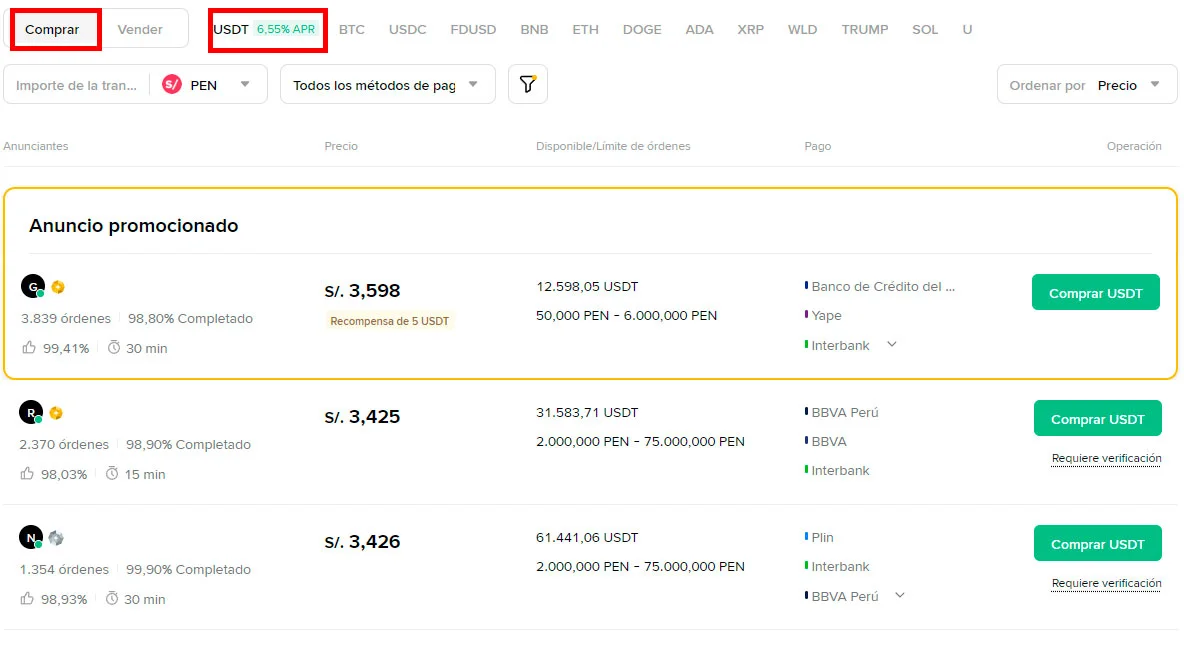The width and height of the screenshot is (1184, 656).
Task: Click 3.839 órdenes text
Action: tap(66, 319)
